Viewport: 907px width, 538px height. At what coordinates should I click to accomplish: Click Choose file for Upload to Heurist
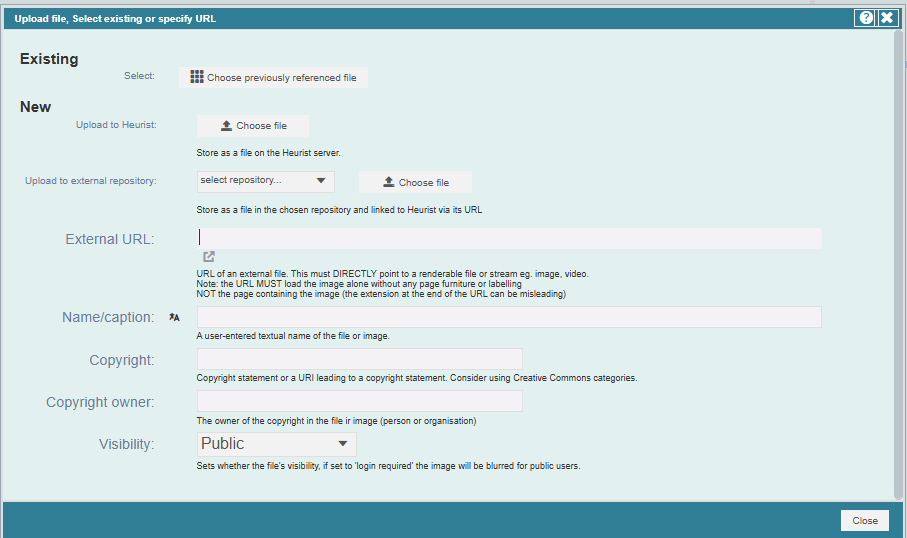pos(253,126)
